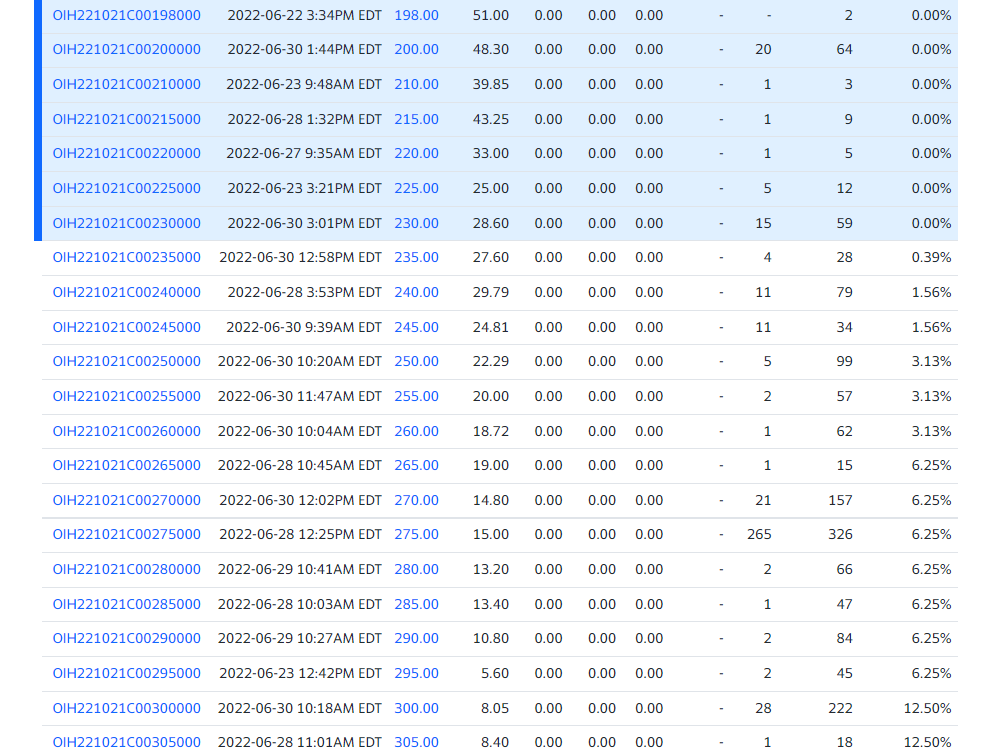The height and width of the screenshot is (756, 987).
Task: Open the 200.00 strike link
Action: click(x=417, y=50)
